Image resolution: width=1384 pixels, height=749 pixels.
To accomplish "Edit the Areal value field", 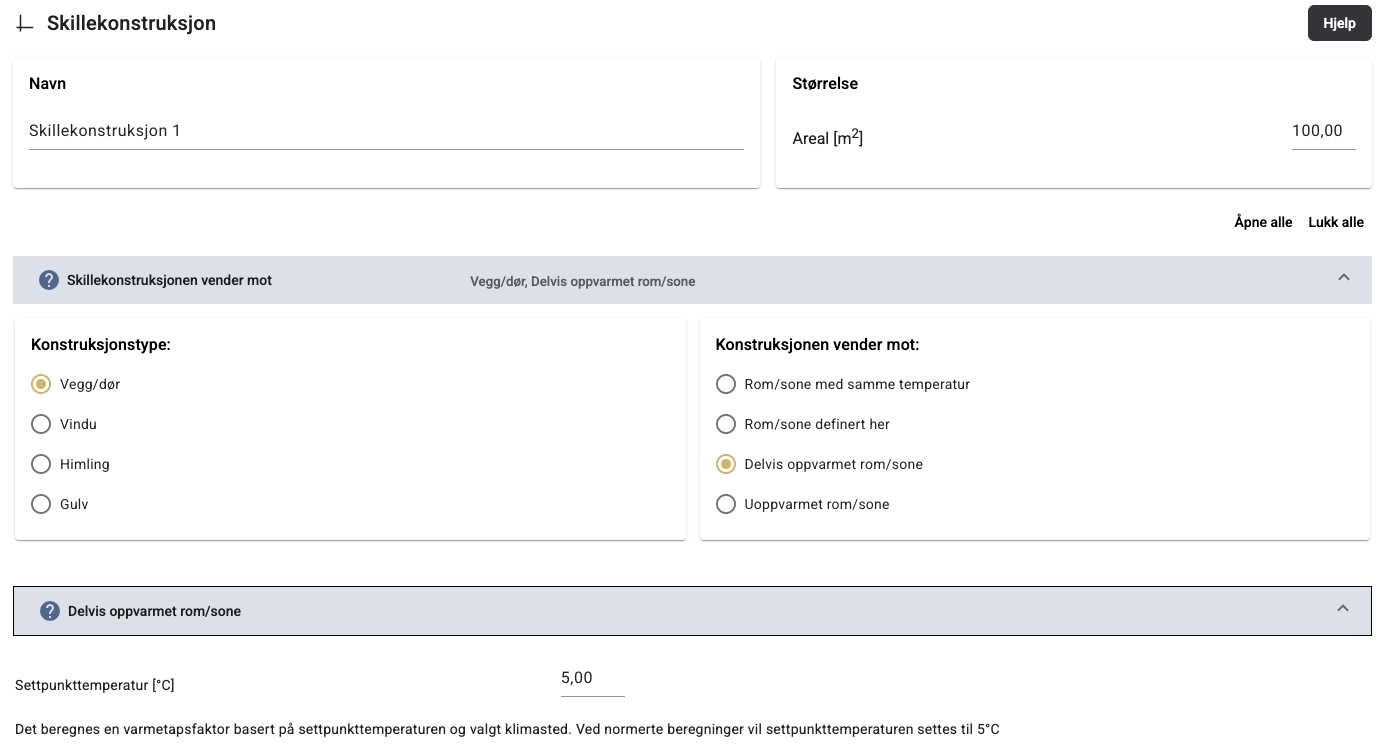I will pos(1322,131).
